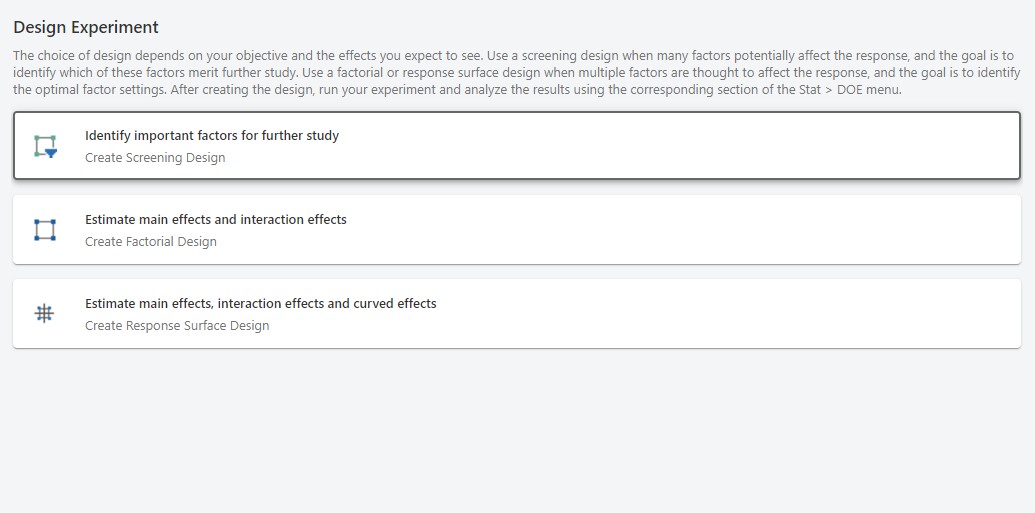Select the curved effects estimation title

[261, 303]
